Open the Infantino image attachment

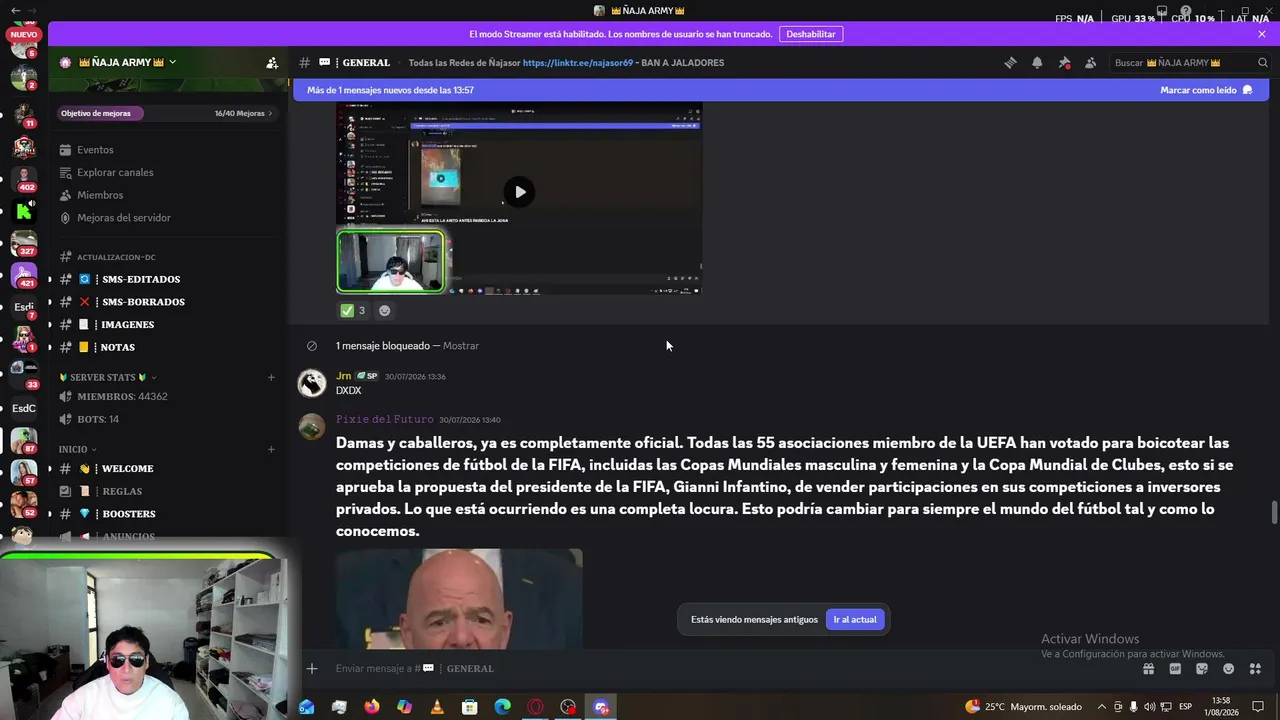pos(459,598)
